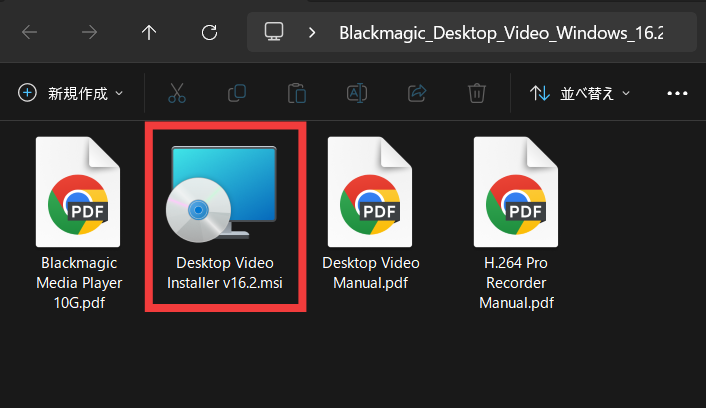This screenshot has height=408, width=706.
Task: Expand the address bar path chevron
Action: 312,32
